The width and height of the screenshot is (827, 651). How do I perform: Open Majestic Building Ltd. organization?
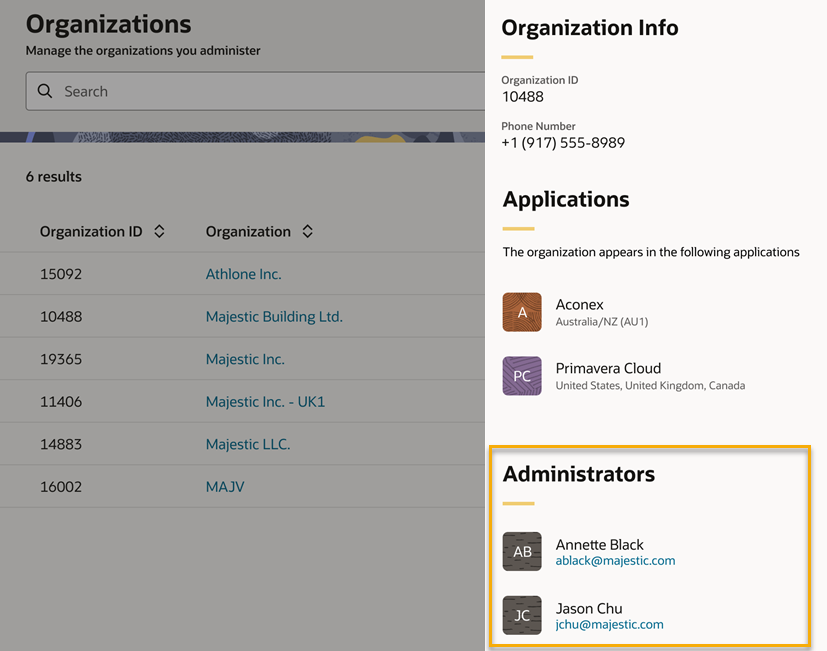point(274,317)
